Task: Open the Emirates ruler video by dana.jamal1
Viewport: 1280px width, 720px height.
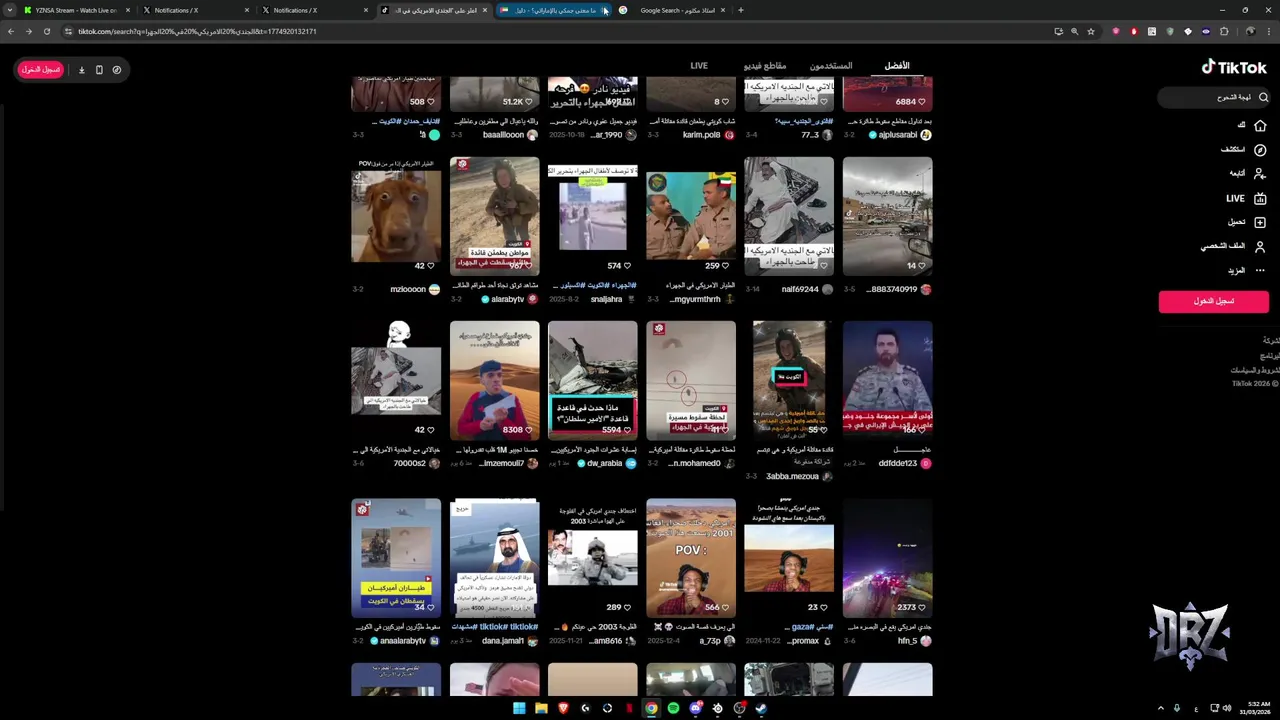Action: tap(494, 558)
